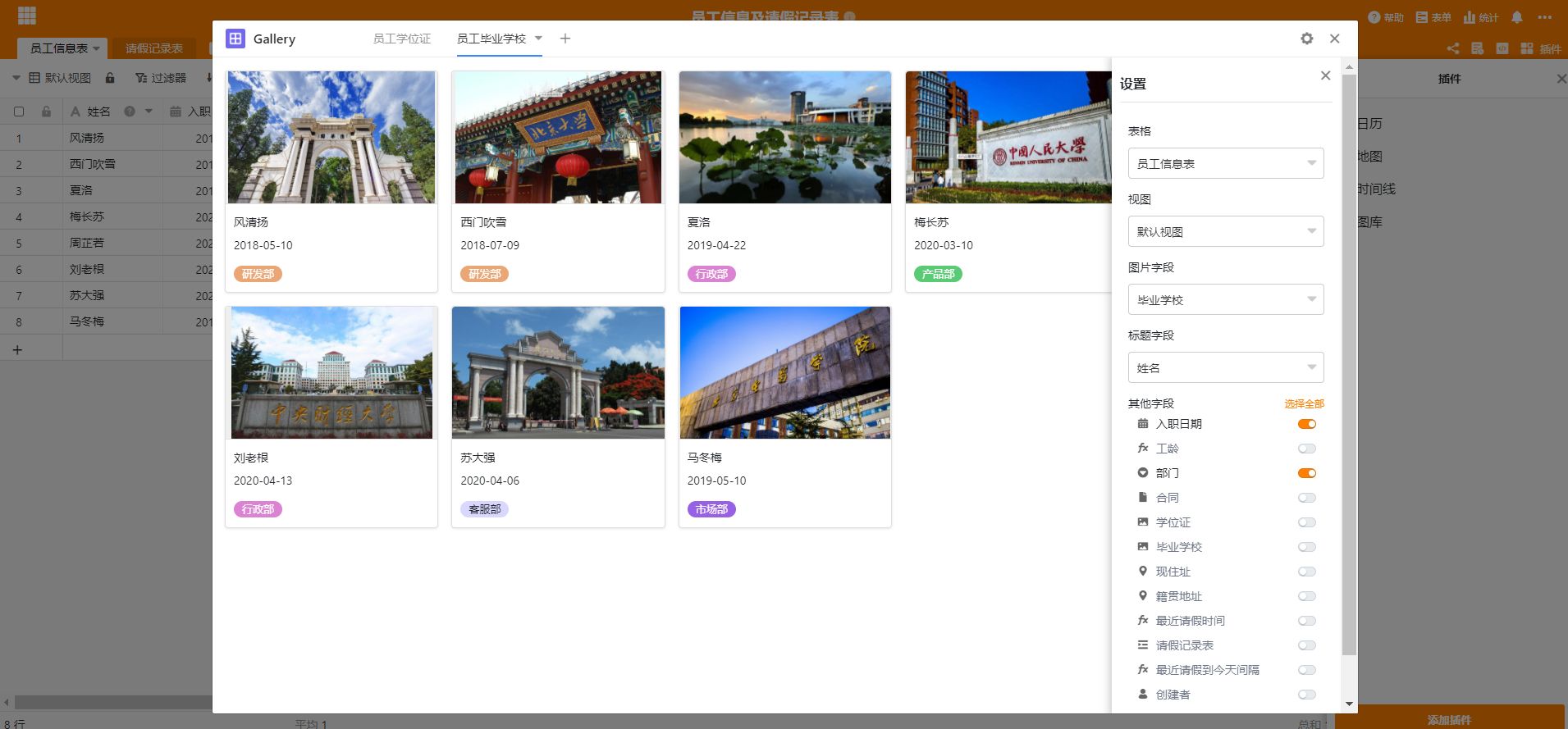Select the 员工毕业学校 gallery tab
The image size is (1568, 729).
coord(491,39)
